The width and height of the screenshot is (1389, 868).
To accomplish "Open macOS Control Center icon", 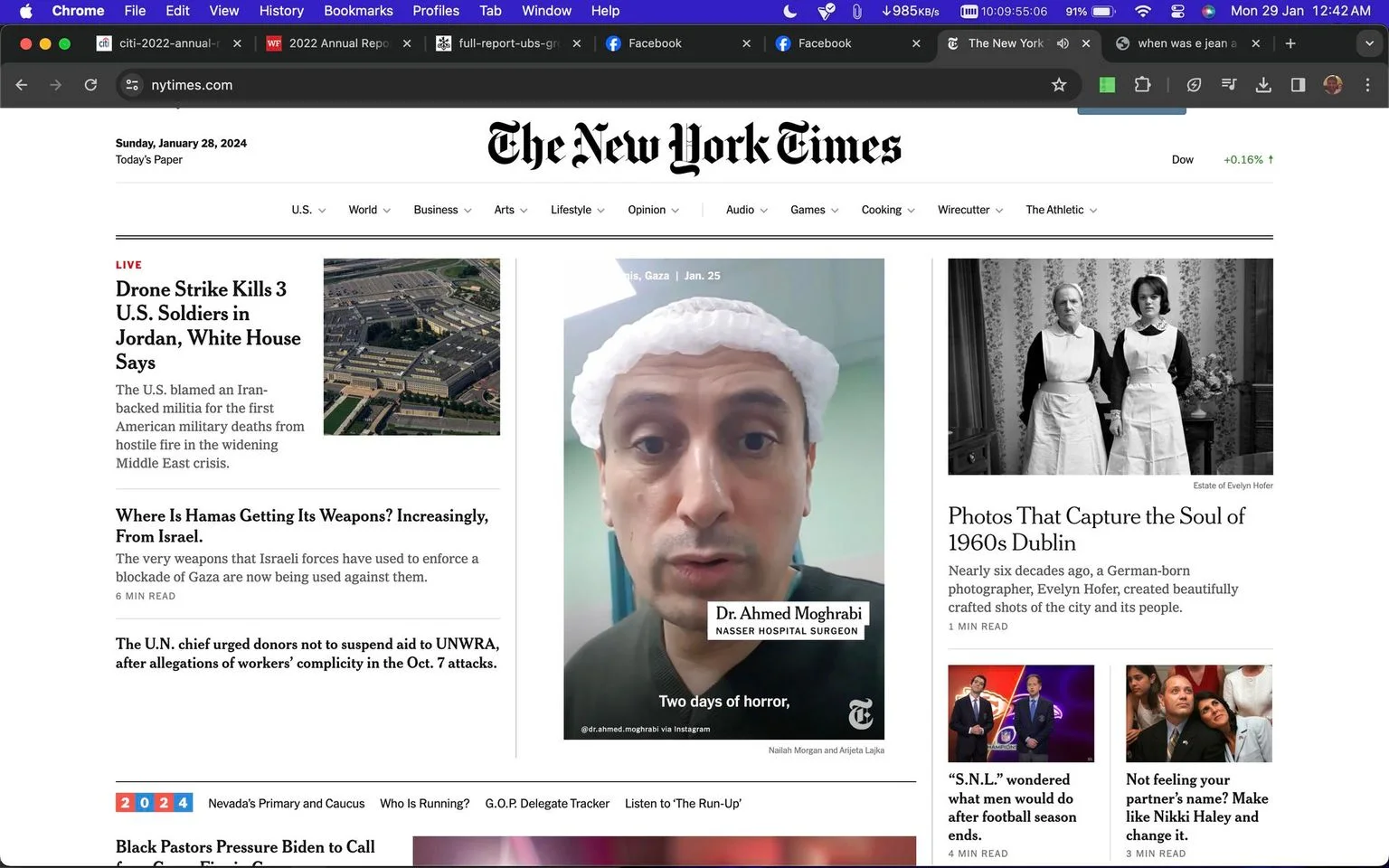I will tap(1177, 11).
